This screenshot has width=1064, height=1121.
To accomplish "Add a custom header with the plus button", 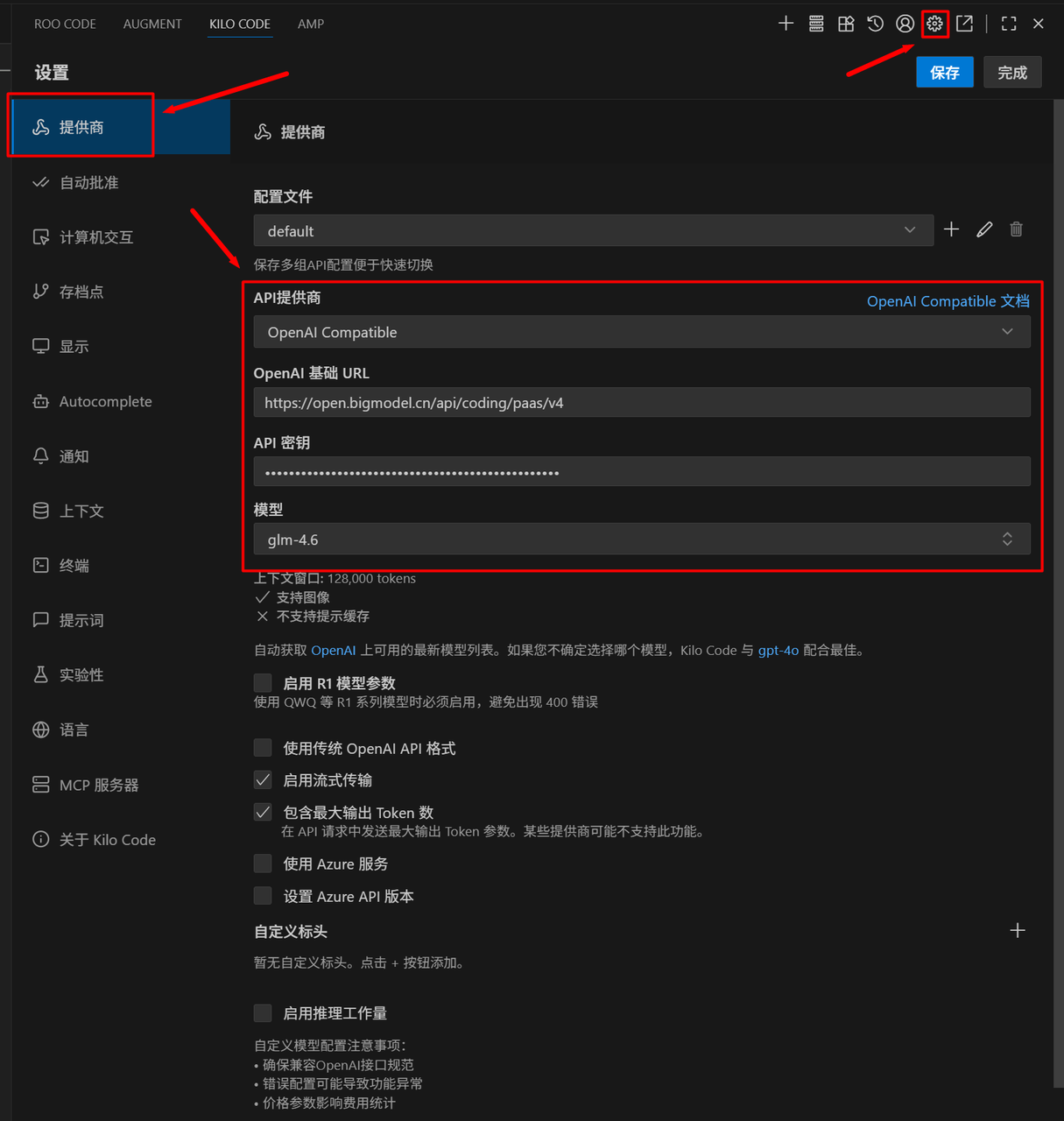I will pyautogui.click(x=1018, y=930).
